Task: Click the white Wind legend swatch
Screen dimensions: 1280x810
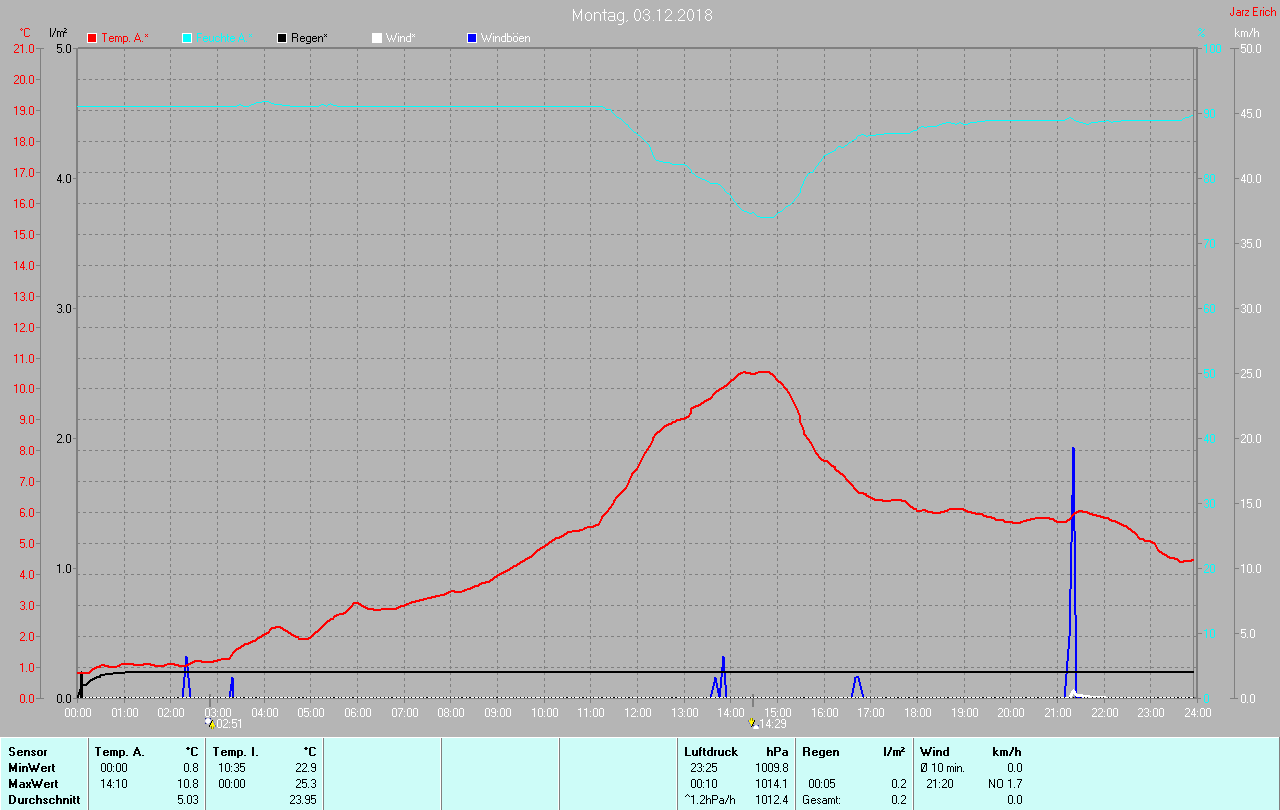Action: coord(376,38)
